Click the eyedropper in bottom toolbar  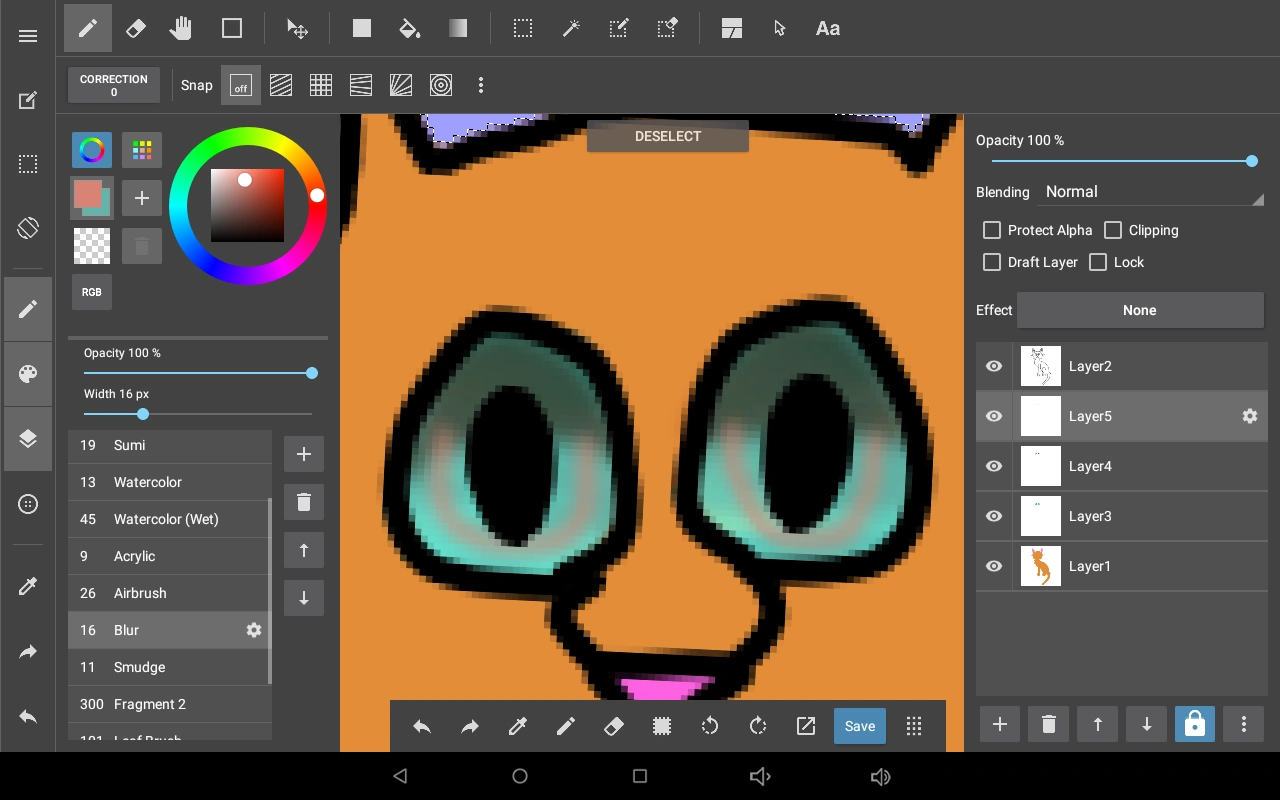[x=518, y=727]
